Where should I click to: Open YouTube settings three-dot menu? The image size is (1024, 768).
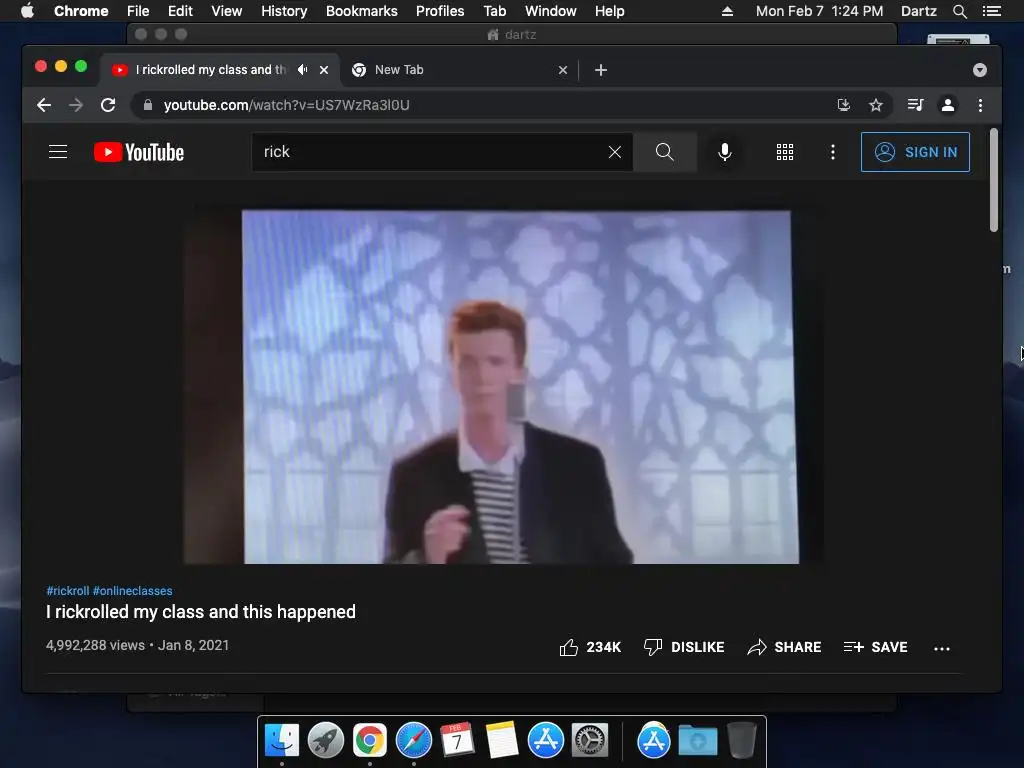click(x=832, y=152)
